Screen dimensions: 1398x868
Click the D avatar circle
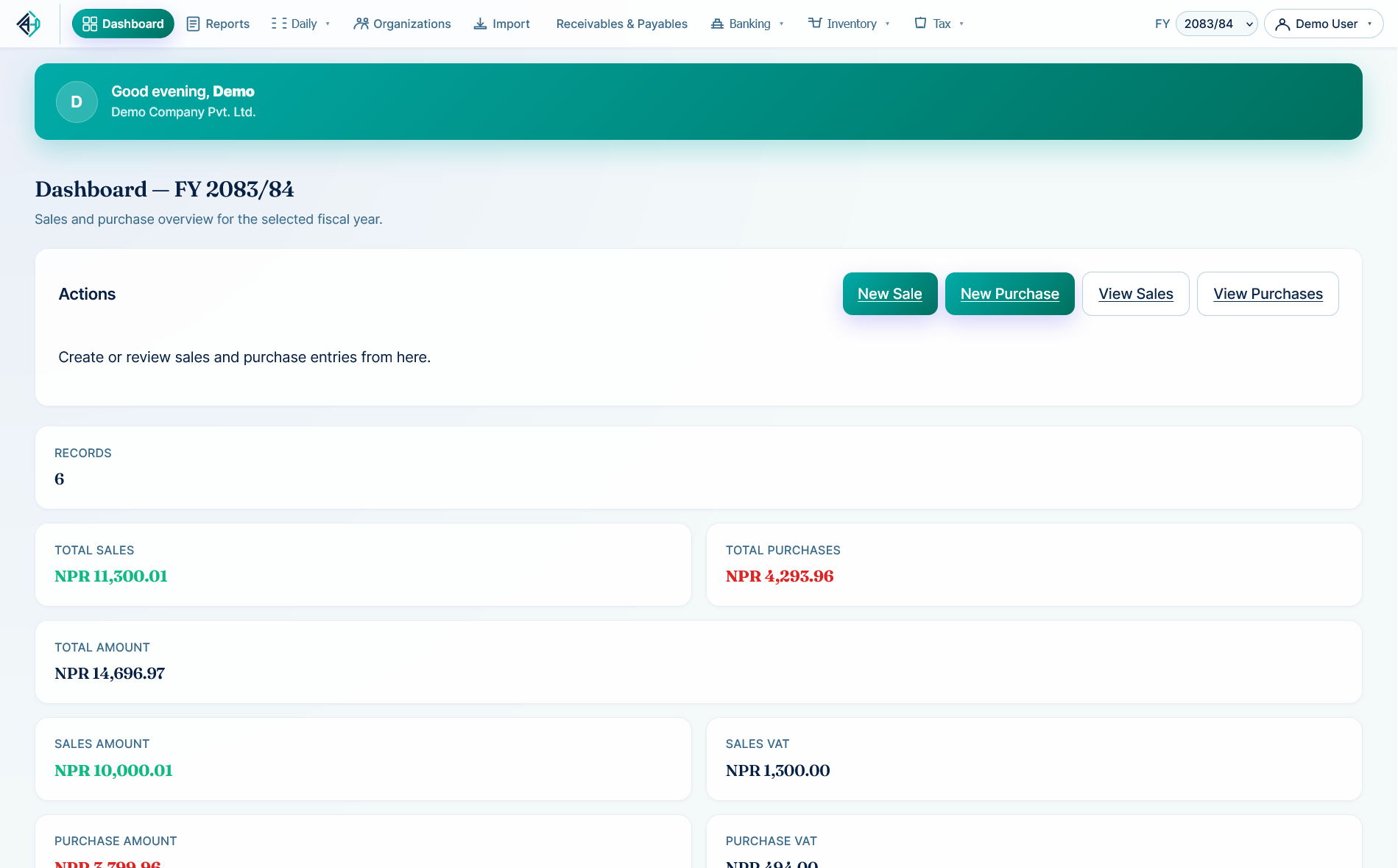(x=77, y=102)
